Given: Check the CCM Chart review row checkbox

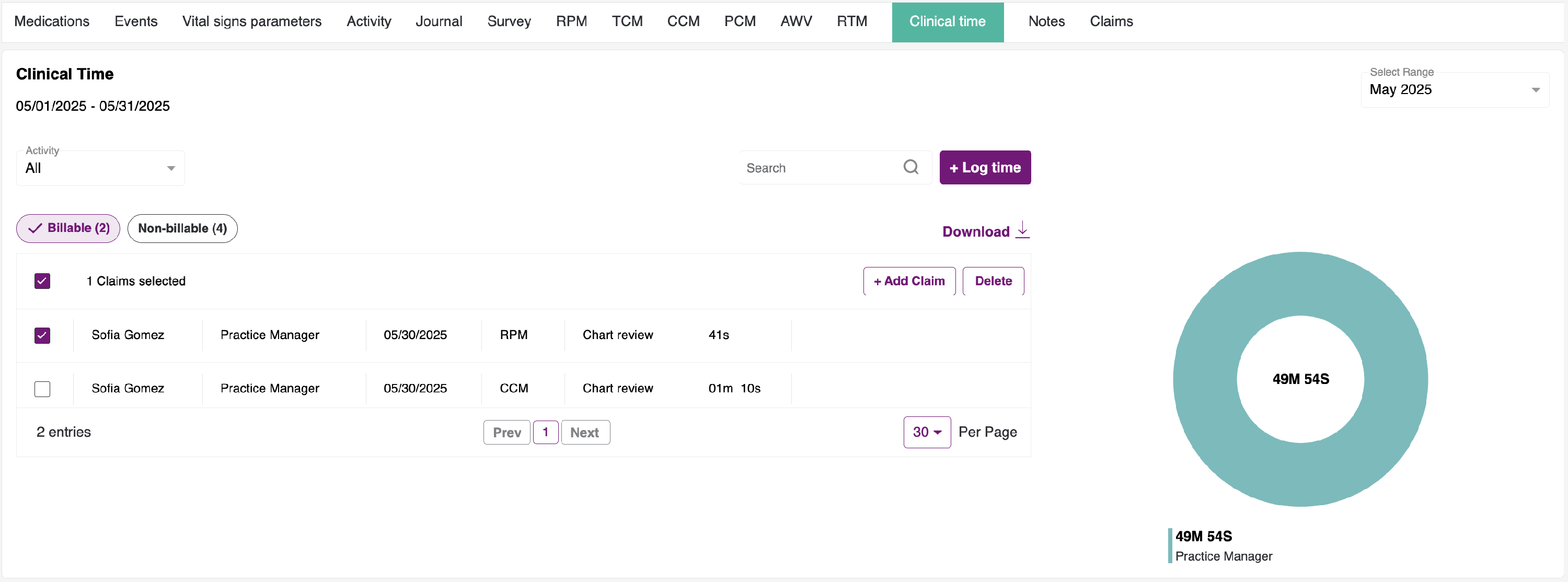Looking at the screenshot, I should pos(43,389).
